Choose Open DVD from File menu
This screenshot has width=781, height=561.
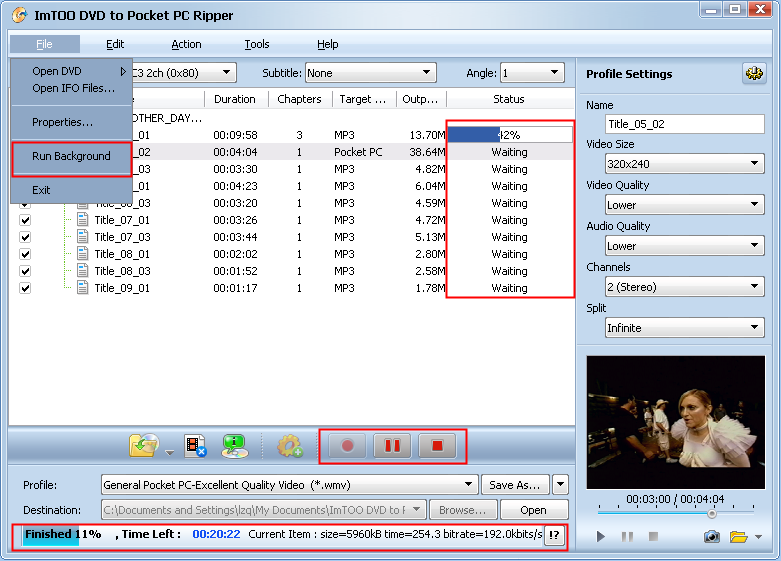(x=71, y=71)
